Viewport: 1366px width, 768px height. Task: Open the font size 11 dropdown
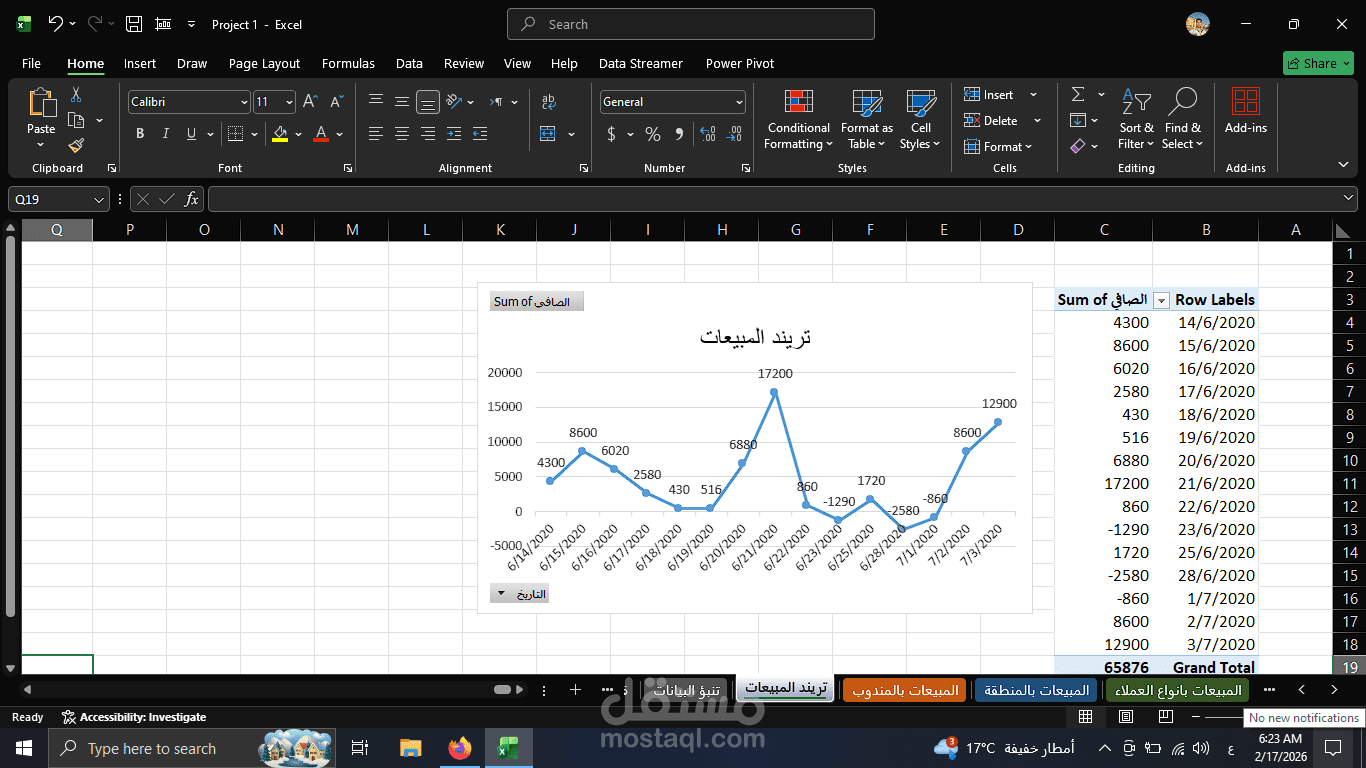pos(289,102)
